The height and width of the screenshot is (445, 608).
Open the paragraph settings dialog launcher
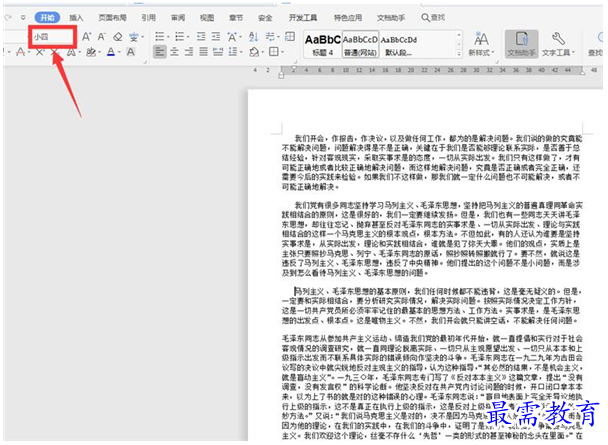tap(295, 61)
